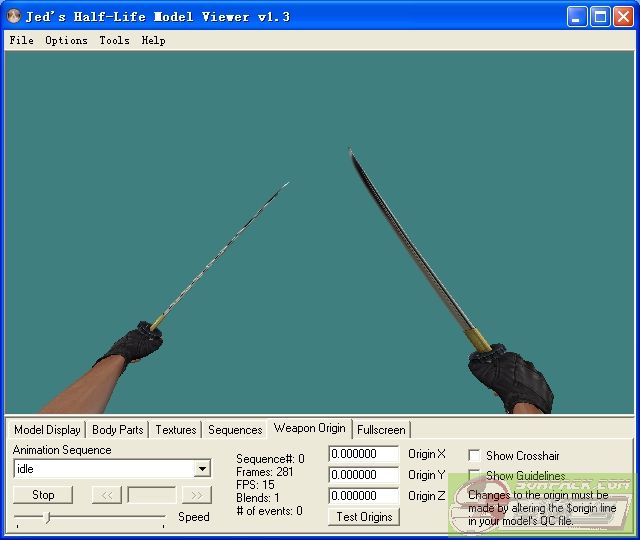The height and width of the screenshot is (540, 640).
Task: Step to next frame with >> button
Action: 197,495
